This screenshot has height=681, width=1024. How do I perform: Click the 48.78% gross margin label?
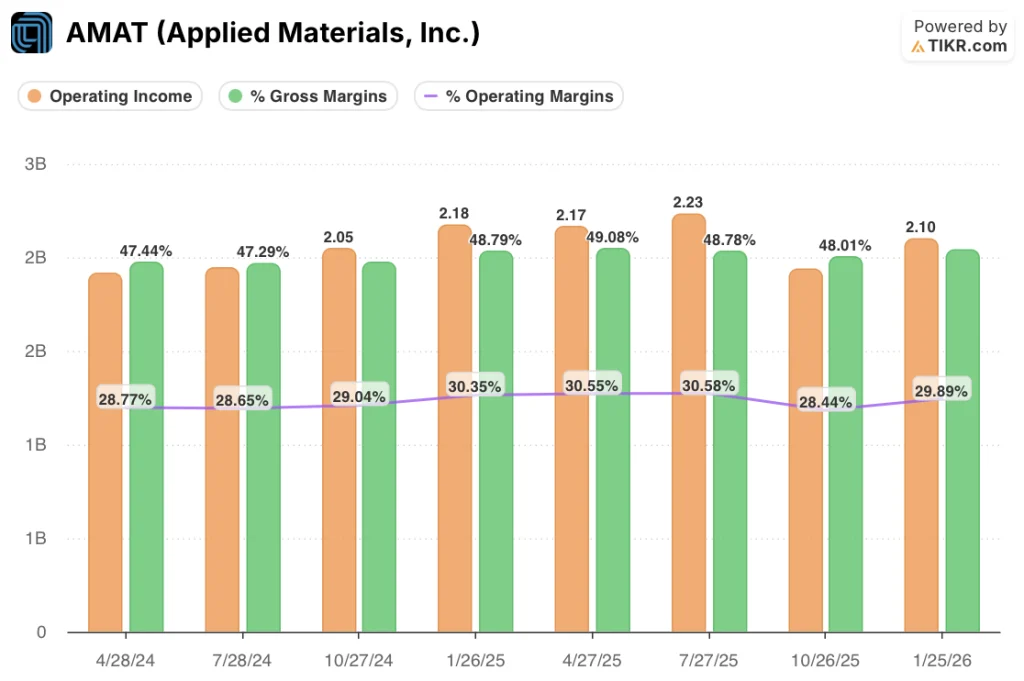click(x=729, y=240)
